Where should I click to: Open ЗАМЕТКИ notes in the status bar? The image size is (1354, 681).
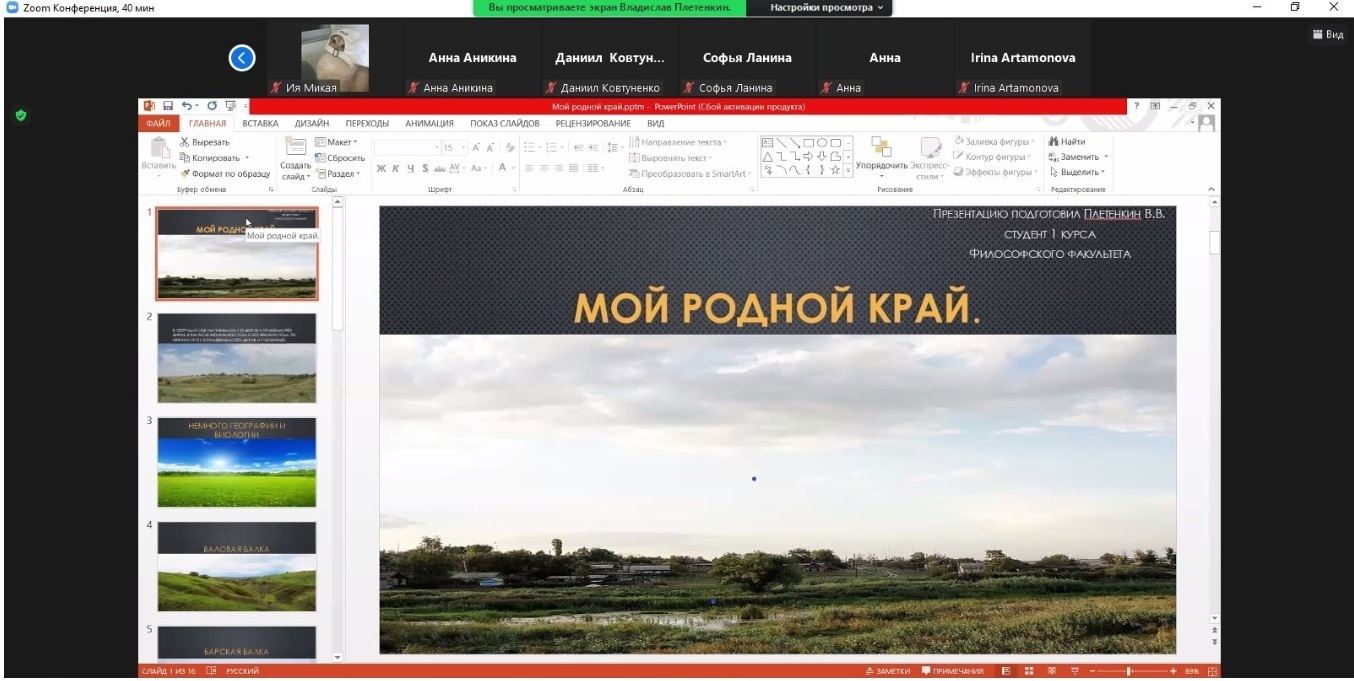click(888, 671)
